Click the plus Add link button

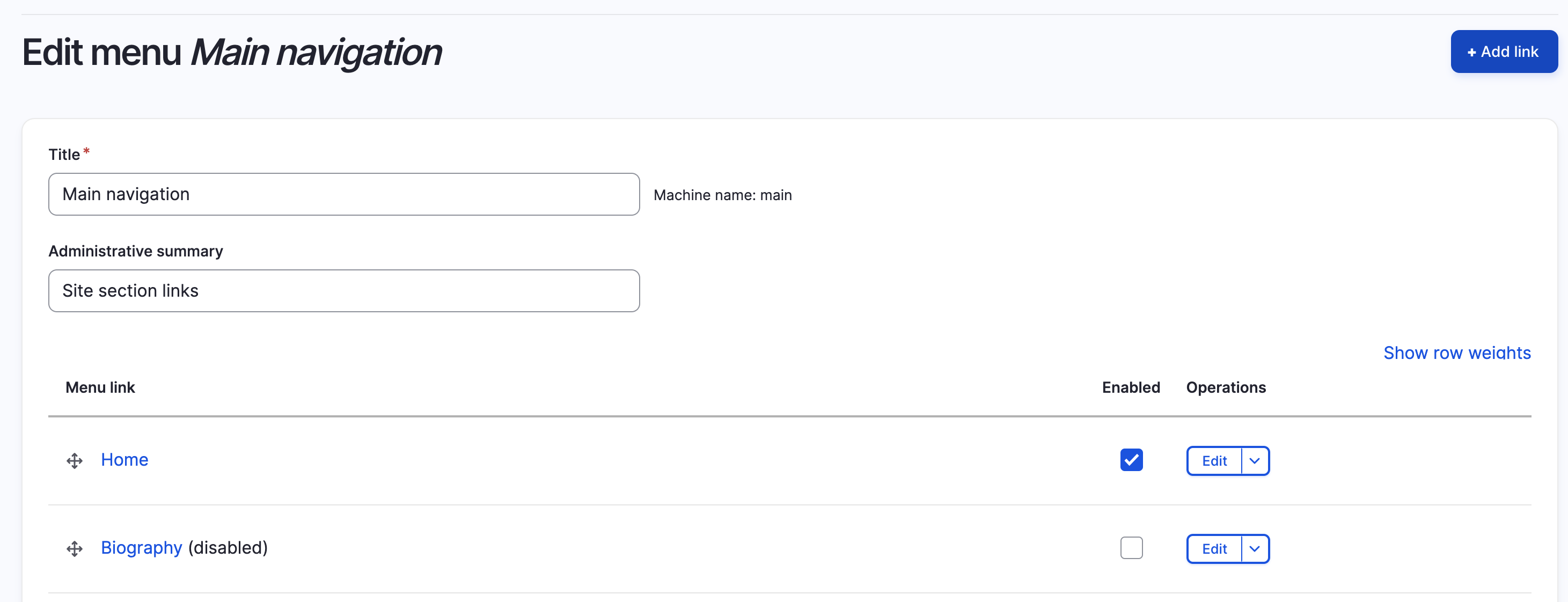1504,52
